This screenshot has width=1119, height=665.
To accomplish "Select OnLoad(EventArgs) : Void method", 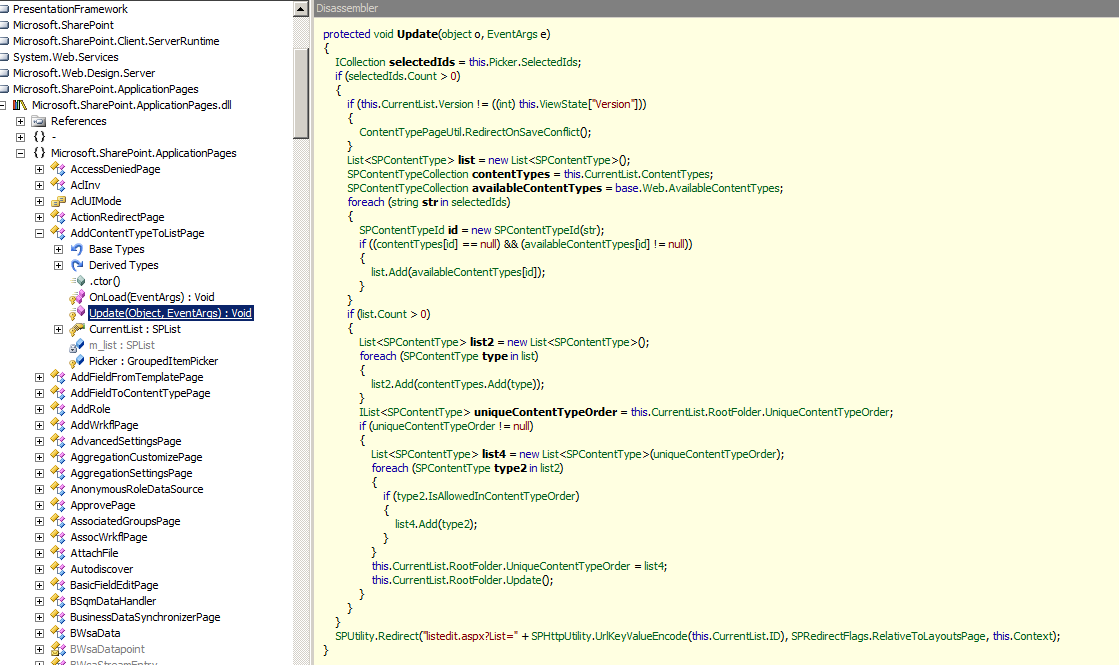I will tap(151, 297).
